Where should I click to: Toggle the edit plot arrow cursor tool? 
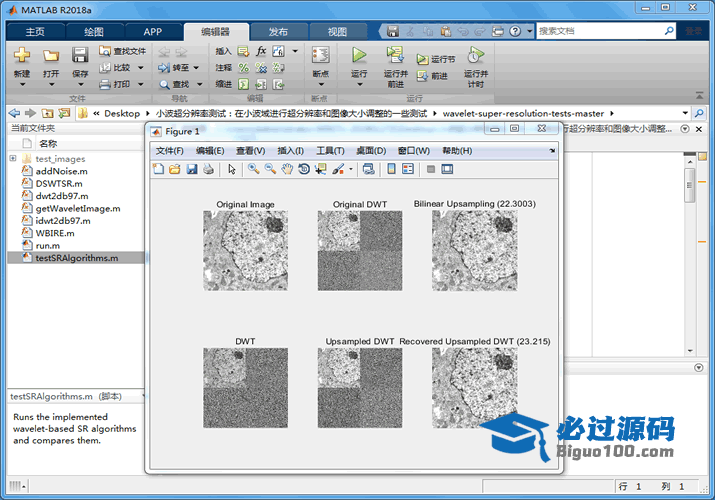[x=232, y=169]
